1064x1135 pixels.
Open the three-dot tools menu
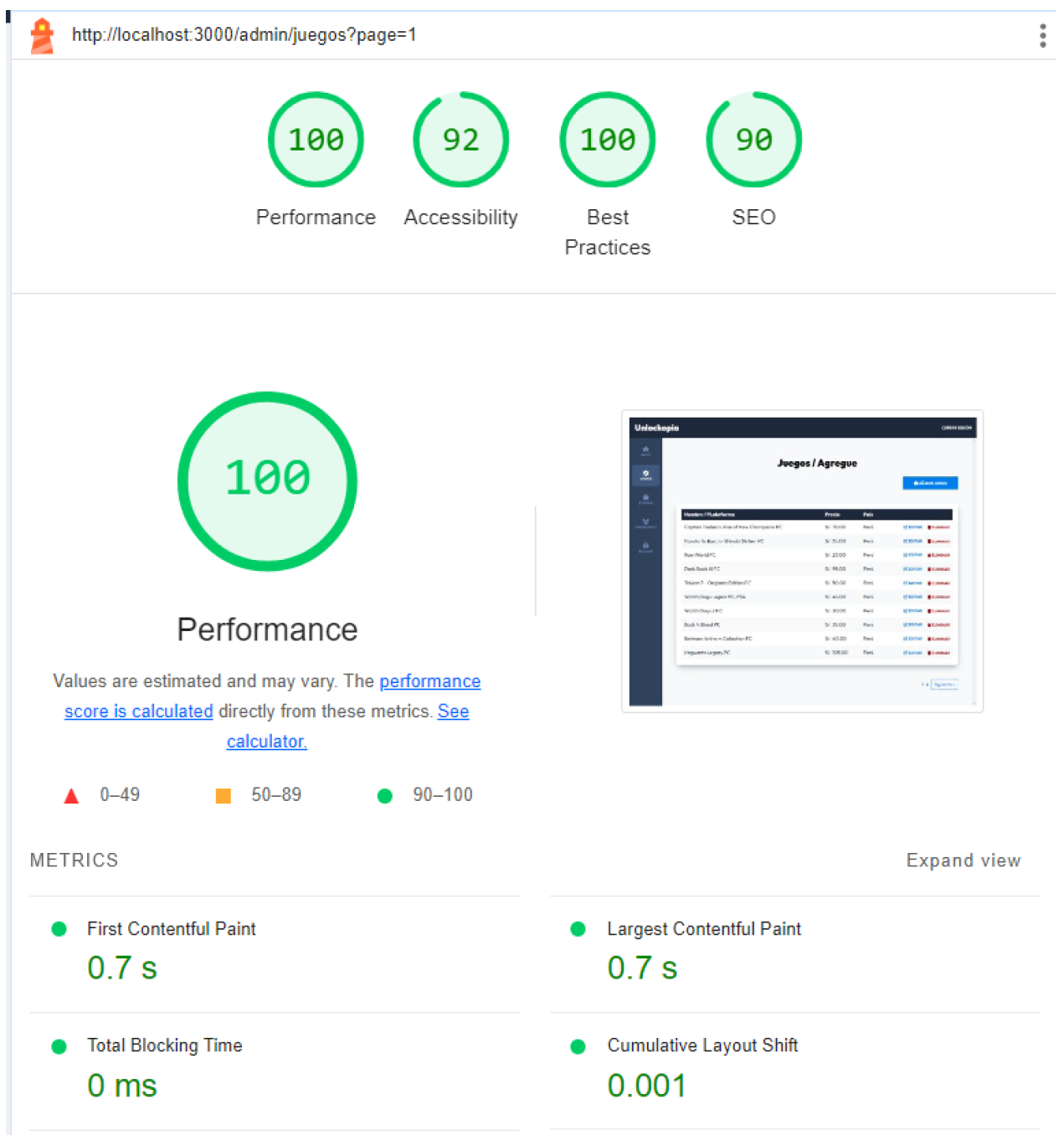pyautogui.click(x=1042, y=36)
